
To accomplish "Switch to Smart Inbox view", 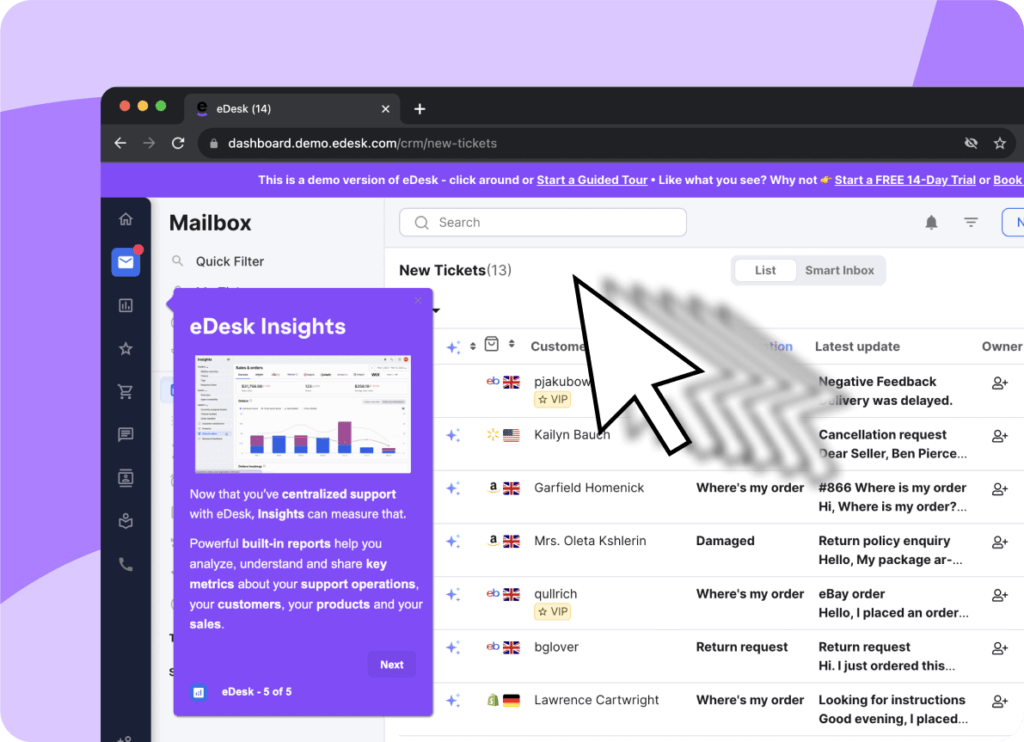I will 839,270.
